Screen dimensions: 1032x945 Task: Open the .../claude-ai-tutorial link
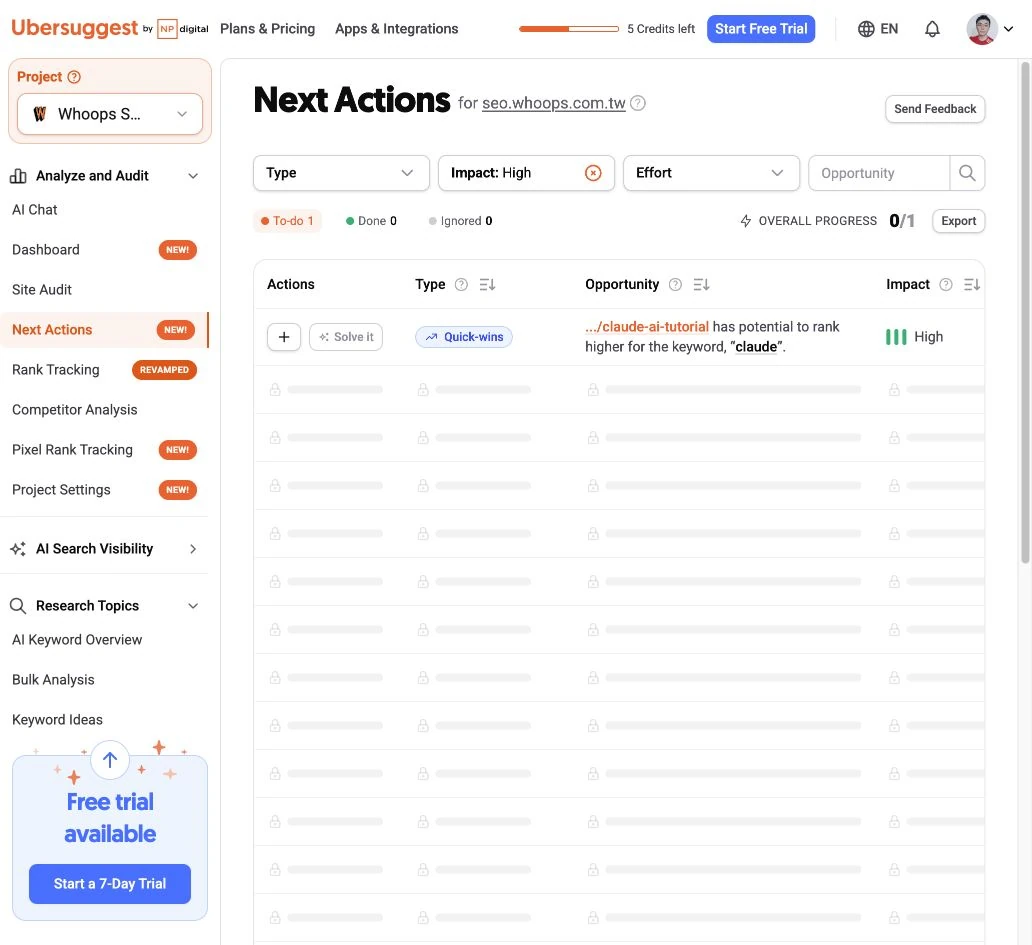tap(647, 327)
